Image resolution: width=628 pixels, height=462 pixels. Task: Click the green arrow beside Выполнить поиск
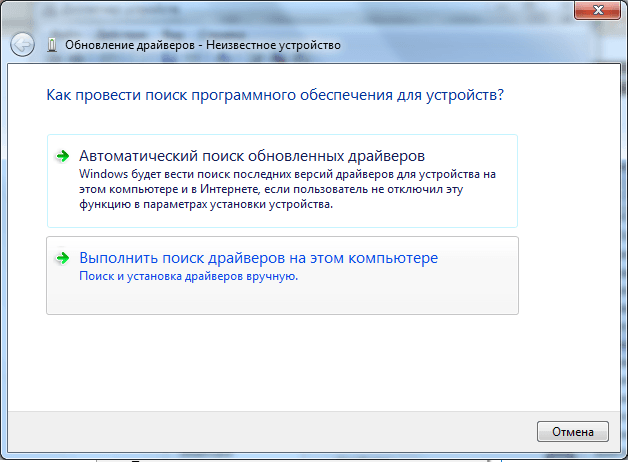(63, 258)
